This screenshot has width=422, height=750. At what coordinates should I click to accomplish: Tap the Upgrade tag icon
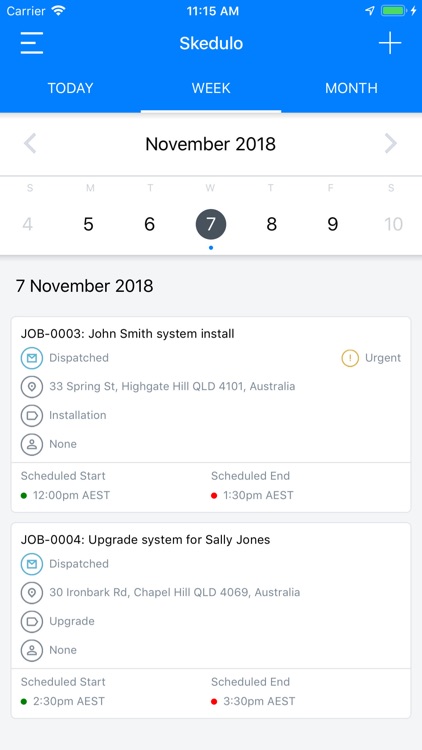tap(32, 621)
